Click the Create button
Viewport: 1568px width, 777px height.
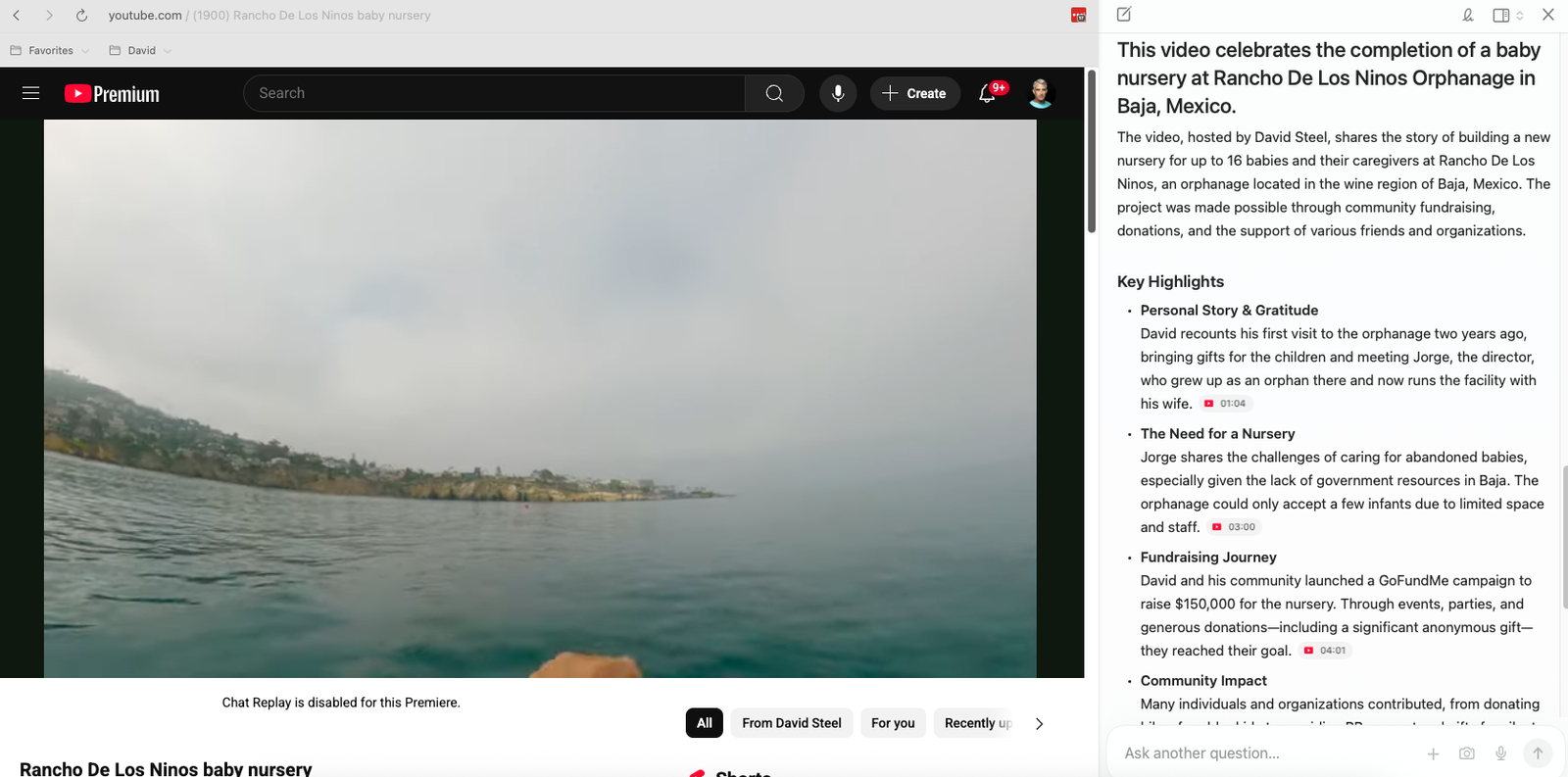pyautogui.click(x=914, y=93)
